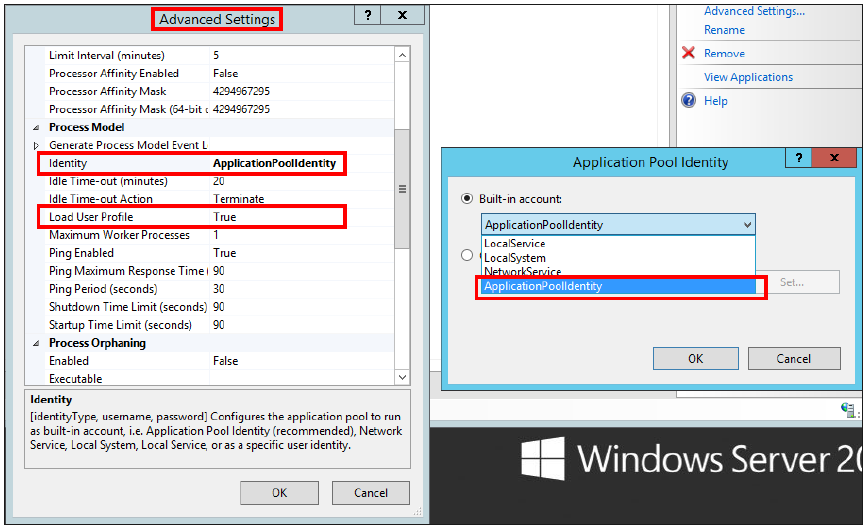
Task: Click Cancel in Advanced Settings dialog
Action: (x=370, y=492)
